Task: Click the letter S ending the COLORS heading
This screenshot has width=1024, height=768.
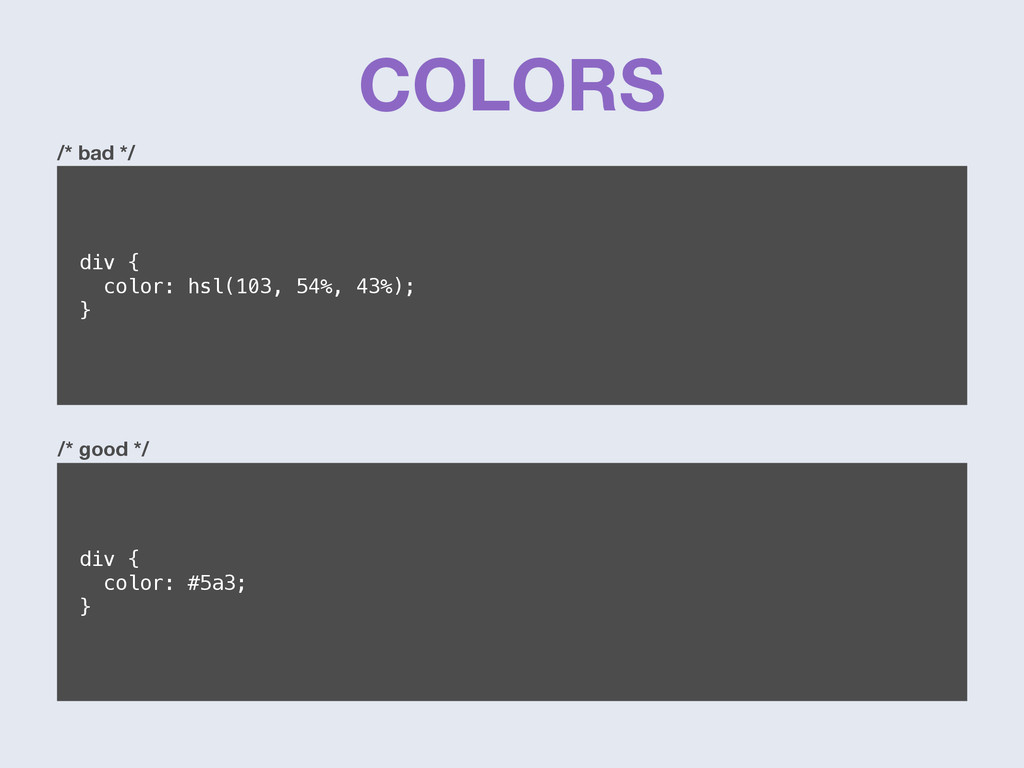Action: point(641,85)
